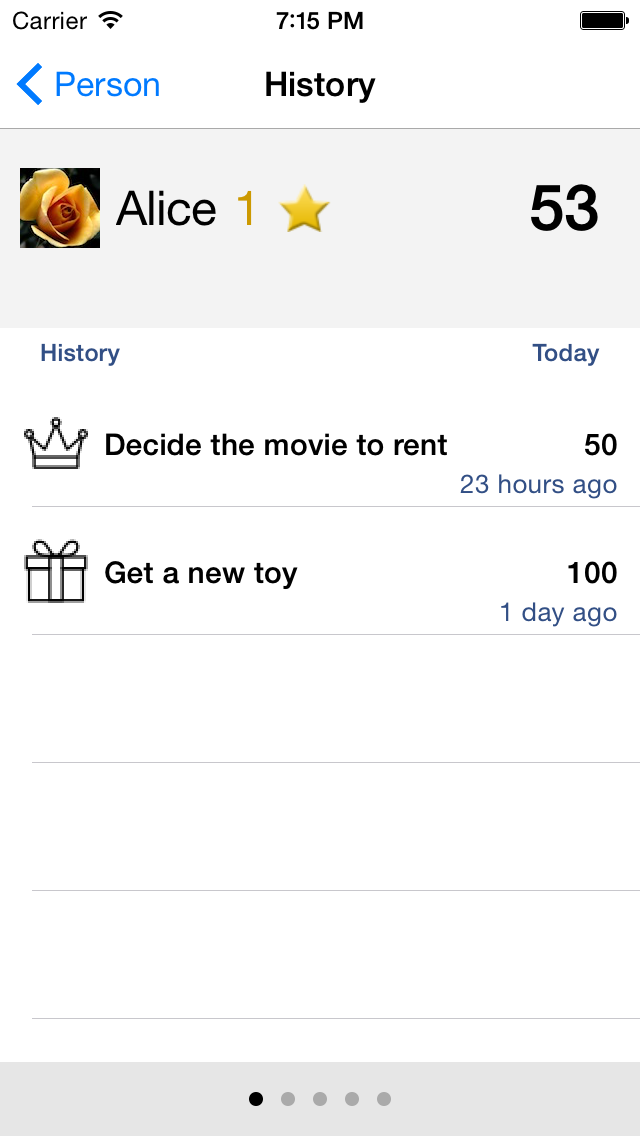The image size is (640, 1136).
Task: Tap the gold star next to Alice's name
Action: [303, 209]
